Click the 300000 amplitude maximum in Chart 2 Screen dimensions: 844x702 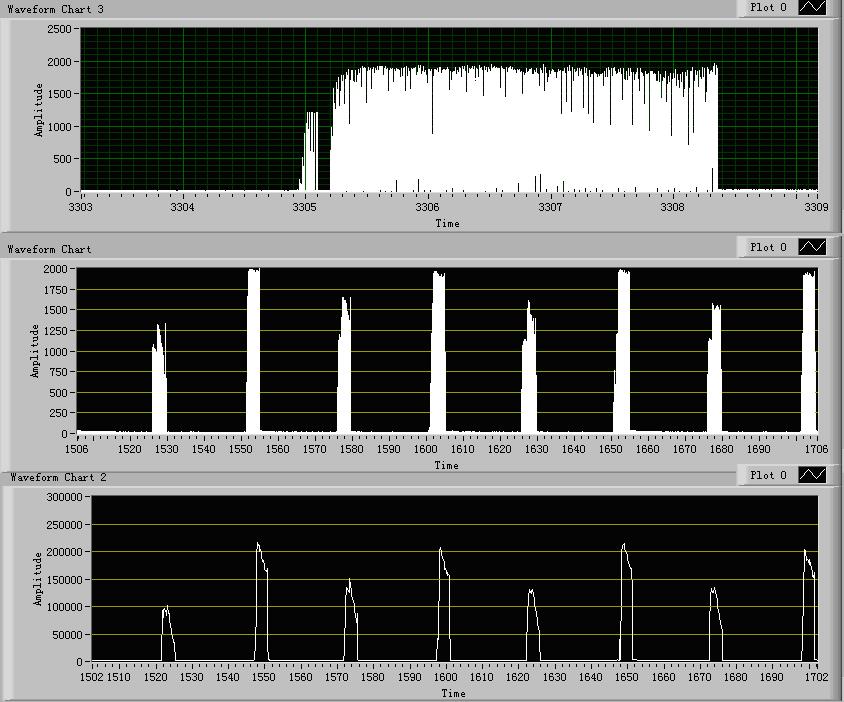(65, 497)
